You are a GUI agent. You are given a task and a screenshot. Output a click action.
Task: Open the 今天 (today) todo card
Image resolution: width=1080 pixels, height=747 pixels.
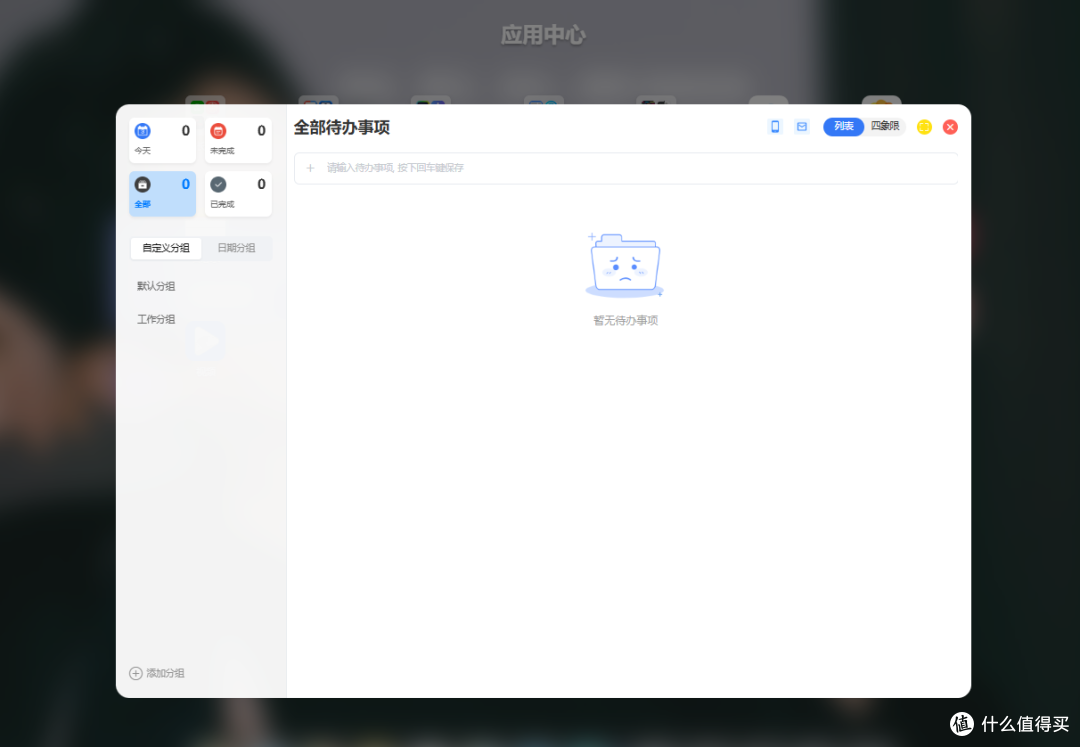point(163,140)
